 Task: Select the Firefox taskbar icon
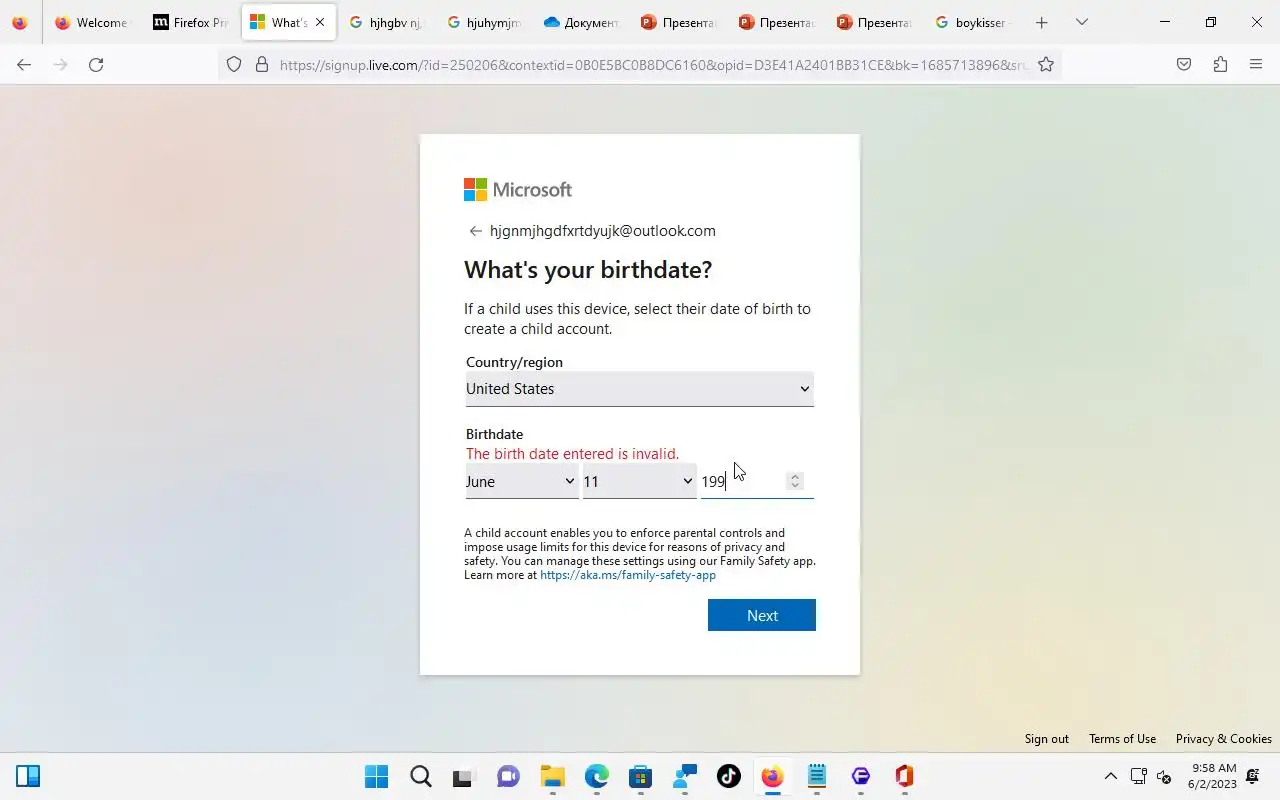coord(772,776)
